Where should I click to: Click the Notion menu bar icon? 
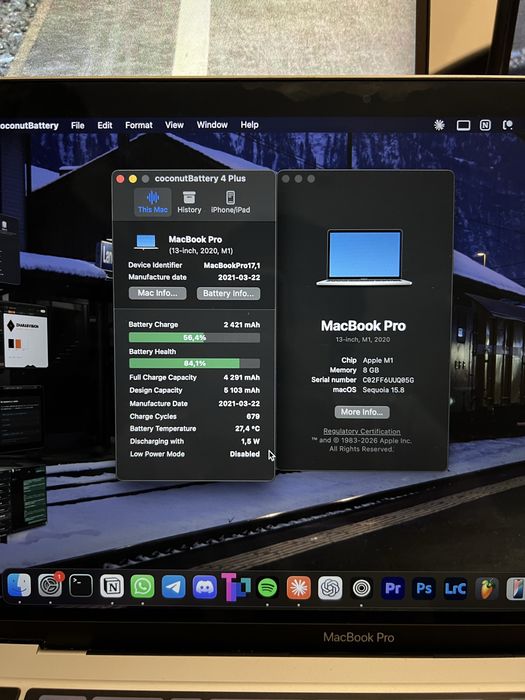point(485,125)
